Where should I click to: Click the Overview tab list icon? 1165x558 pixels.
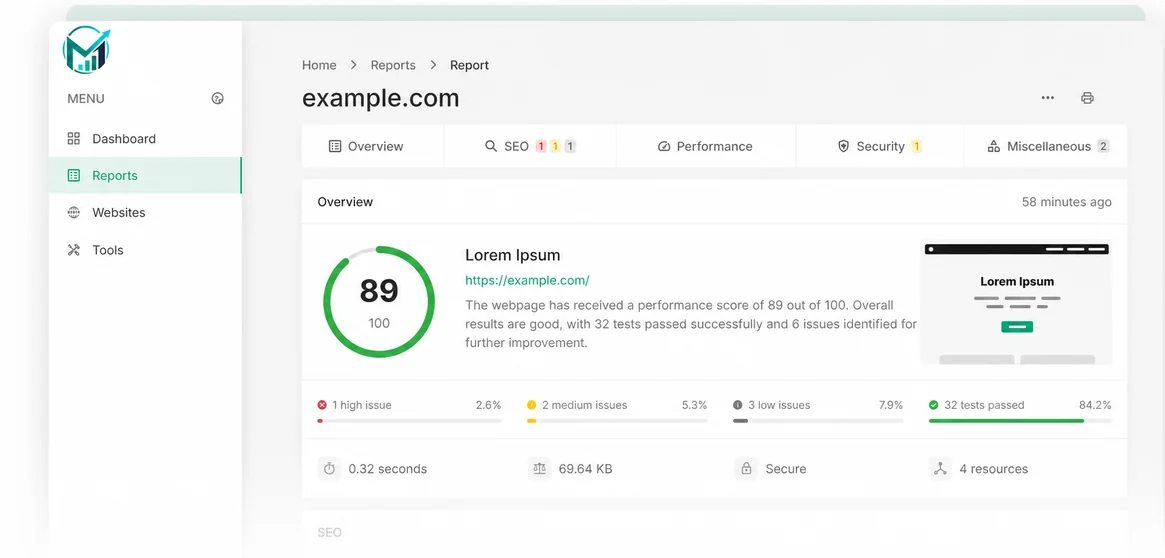(x=335, y=146)
